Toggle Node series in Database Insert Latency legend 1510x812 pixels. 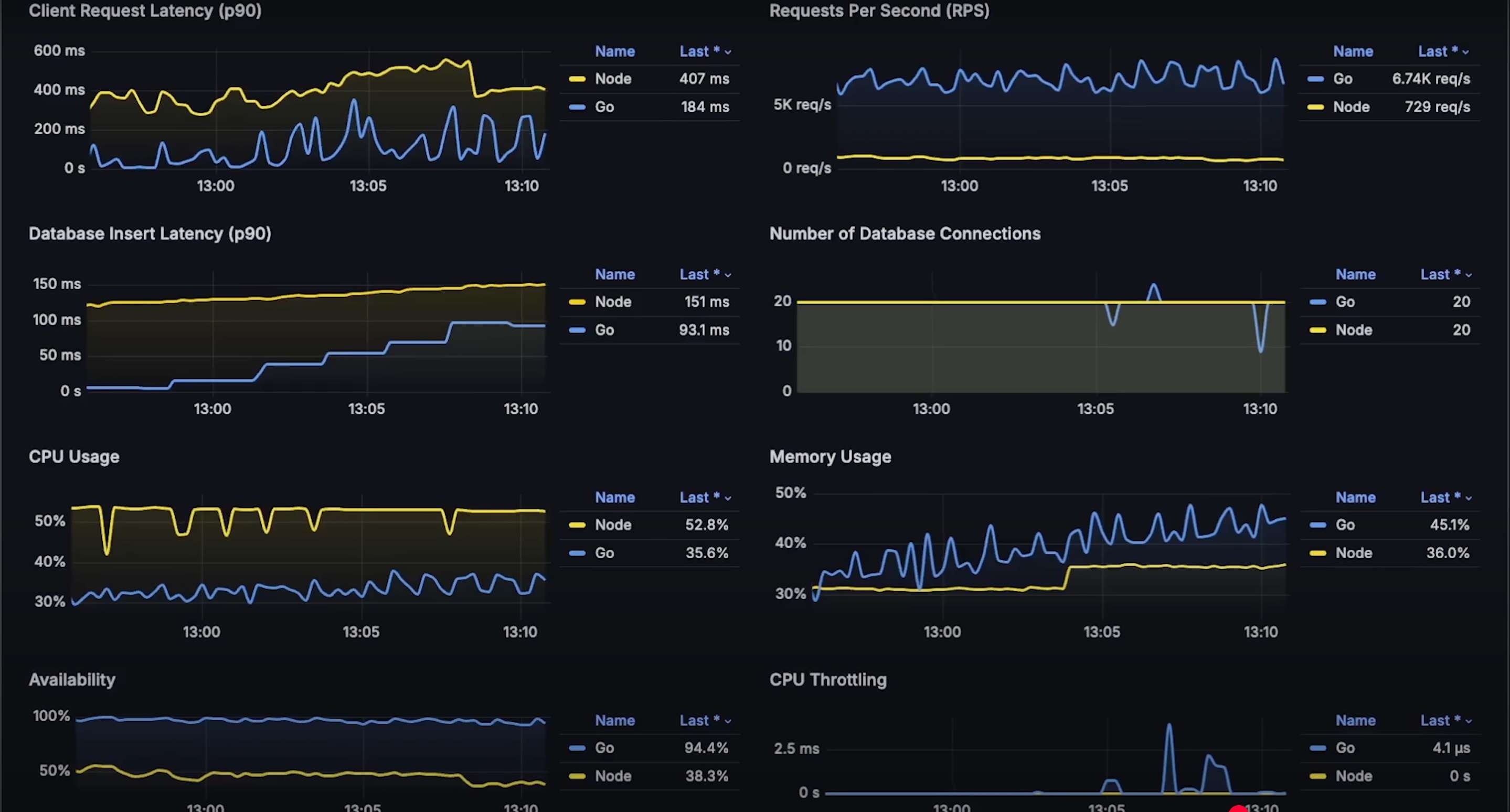[x=613, y=302]
